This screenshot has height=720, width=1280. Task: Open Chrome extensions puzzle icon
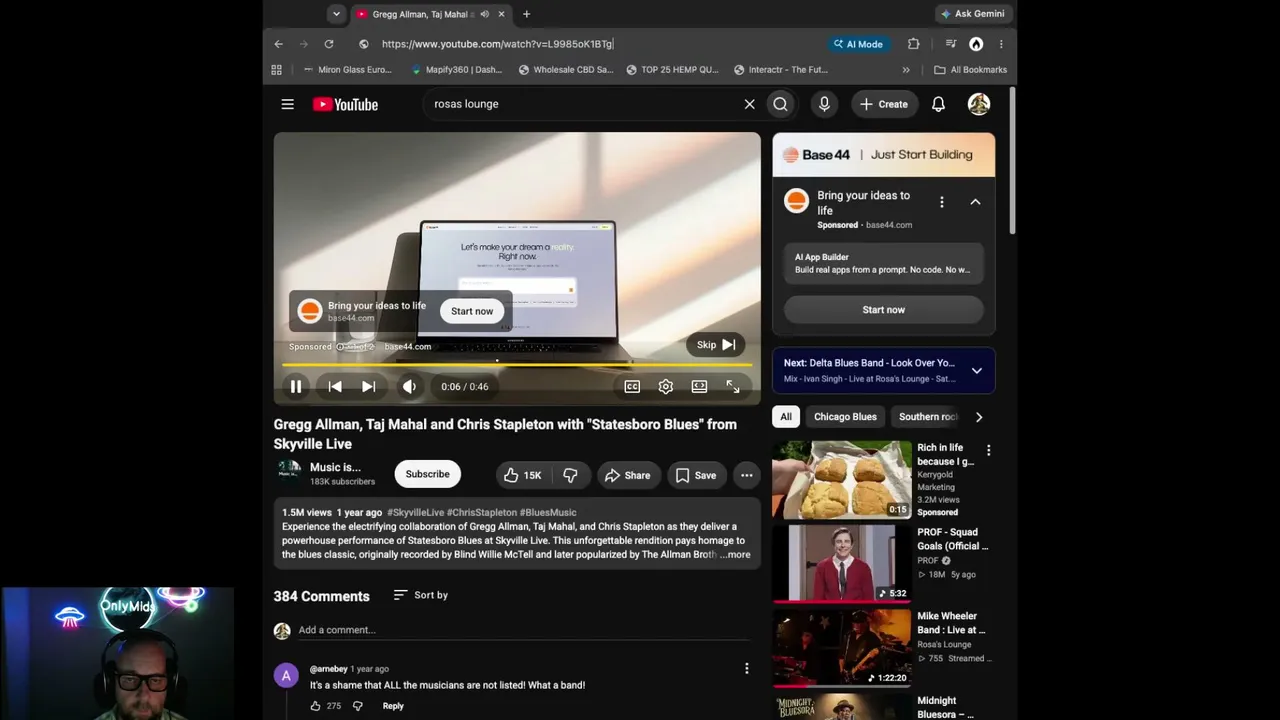[x=913, y=44]
